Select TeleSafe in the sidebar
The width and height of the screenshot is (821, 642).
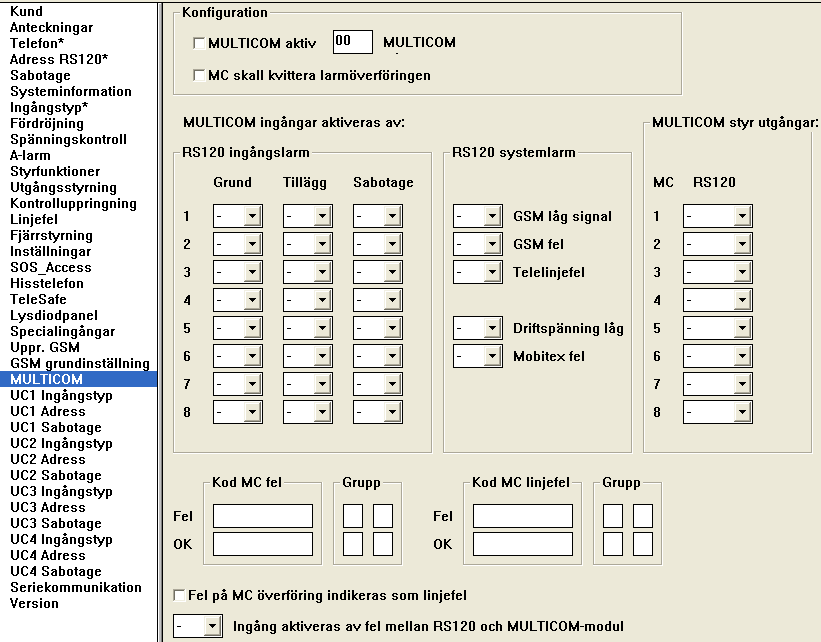tap(38, 299)
